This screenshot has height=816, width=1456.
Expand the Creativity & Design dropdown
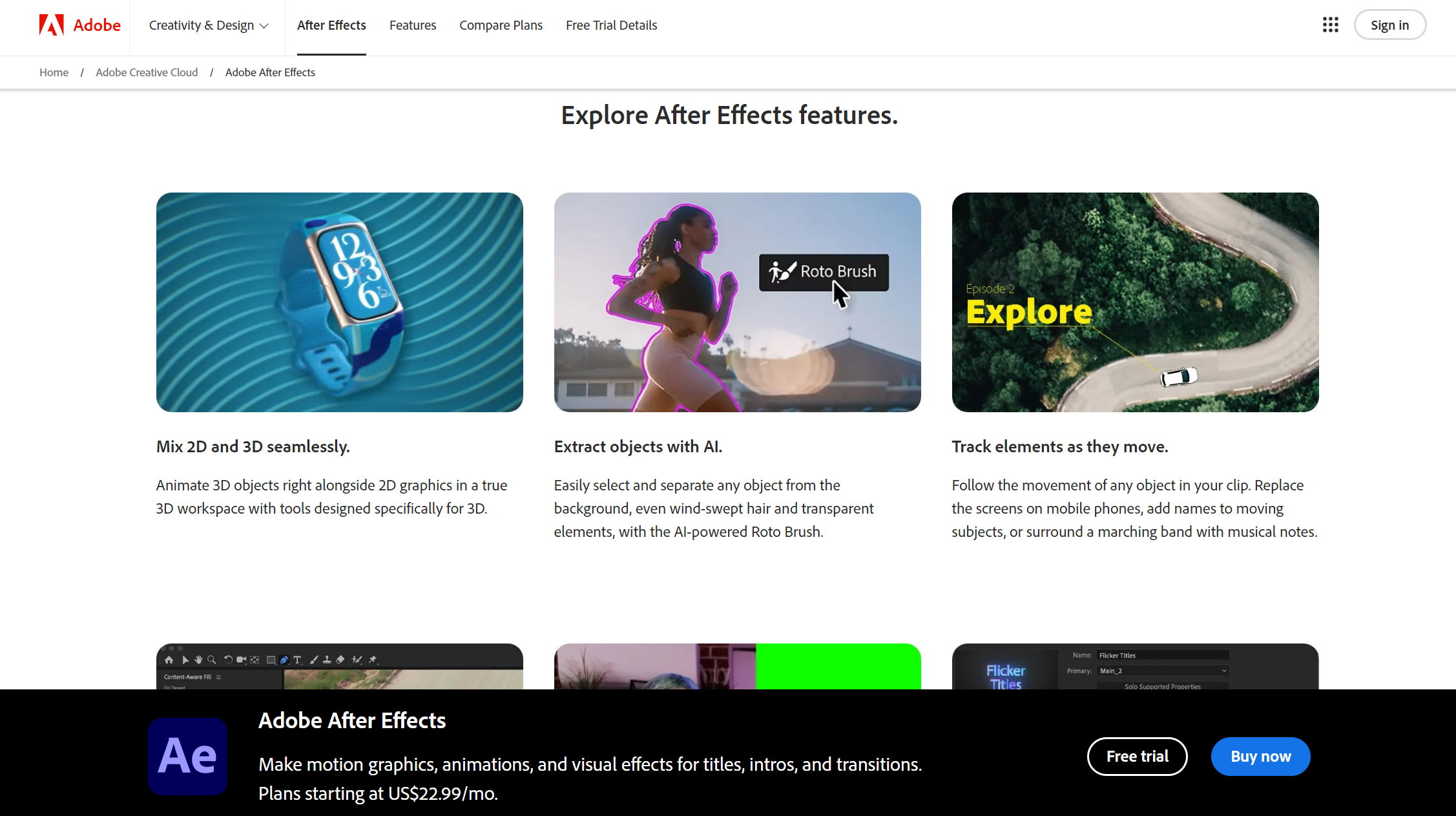[x=208, y=25]
